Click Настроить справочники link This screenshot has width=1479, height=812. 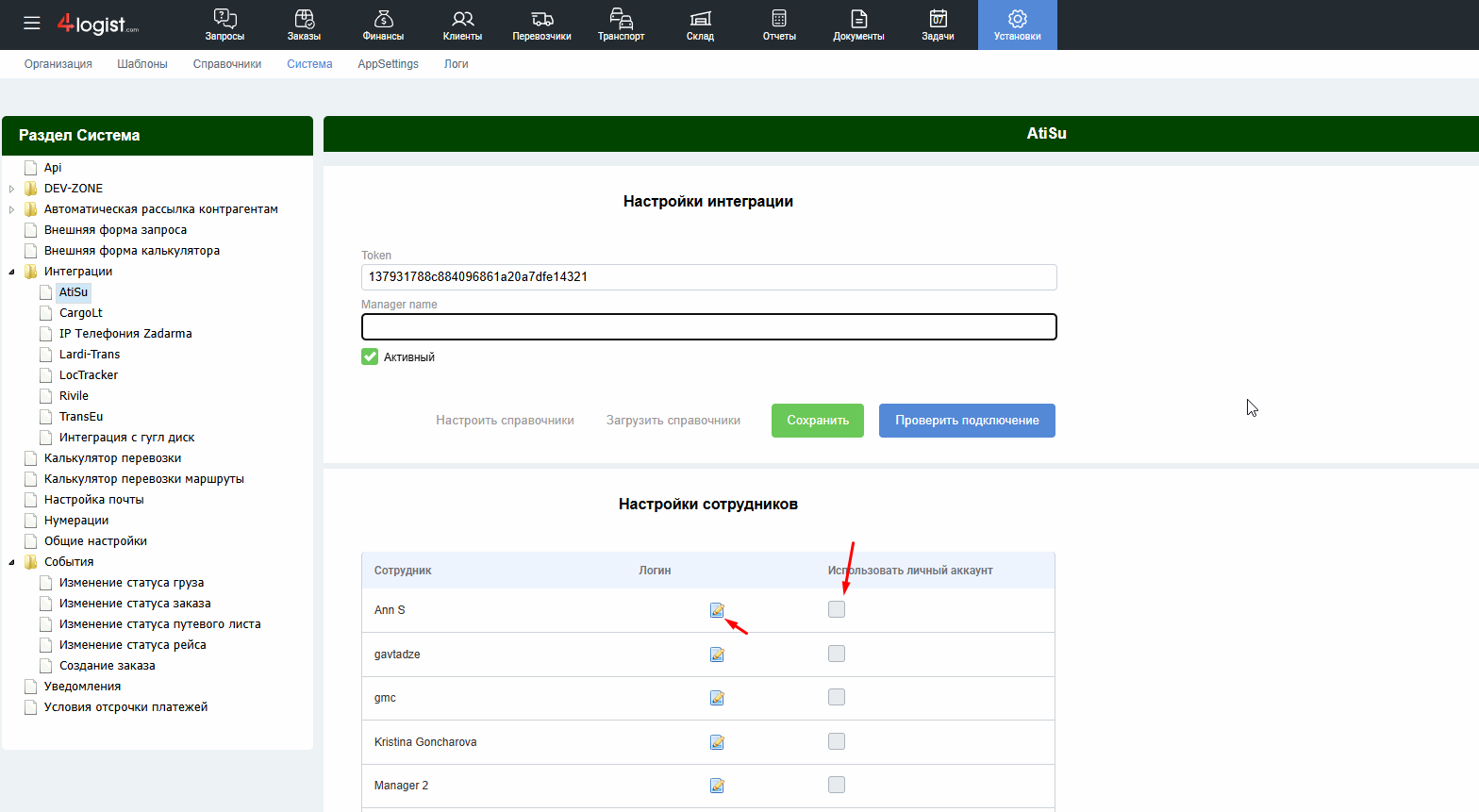[505, 421]
